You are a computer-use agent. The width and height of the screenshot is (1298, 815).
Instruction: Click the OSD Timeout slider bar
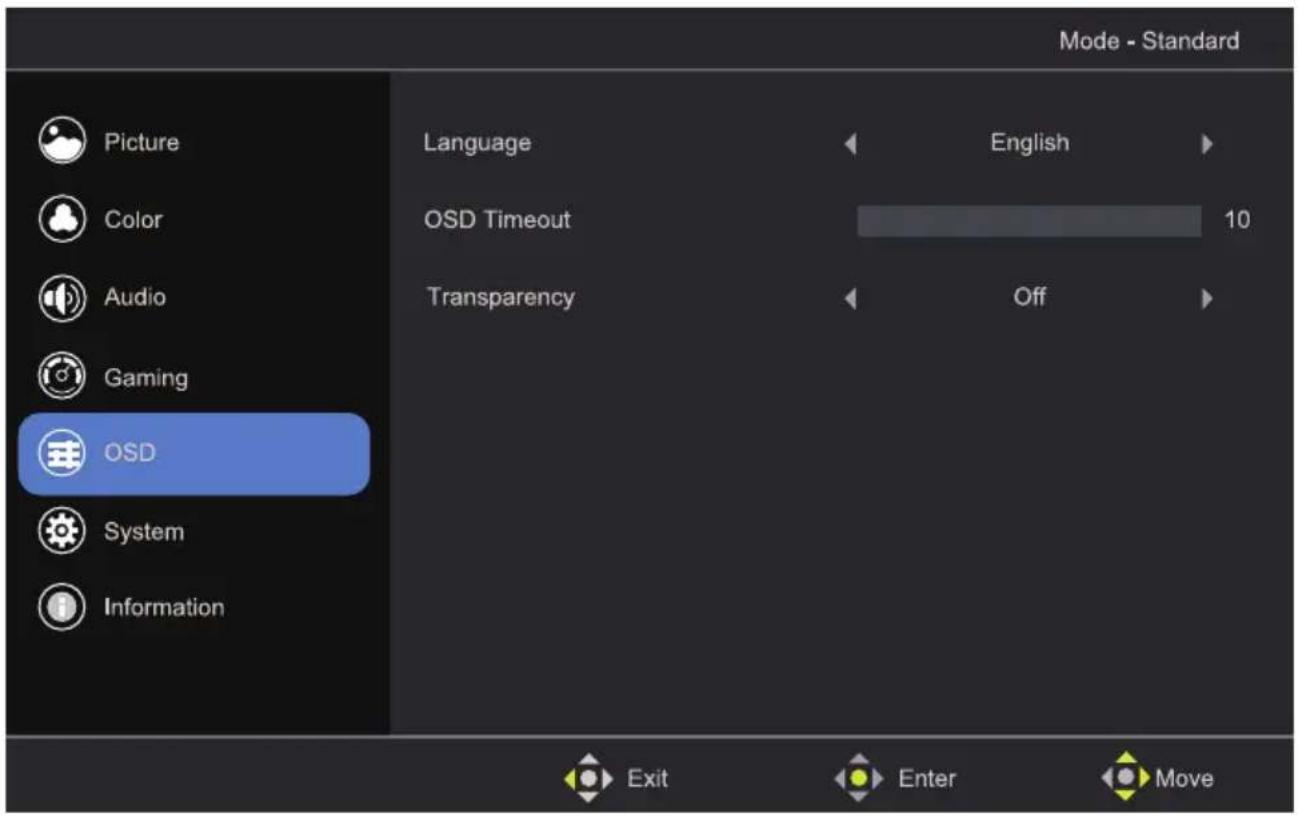1029,221
